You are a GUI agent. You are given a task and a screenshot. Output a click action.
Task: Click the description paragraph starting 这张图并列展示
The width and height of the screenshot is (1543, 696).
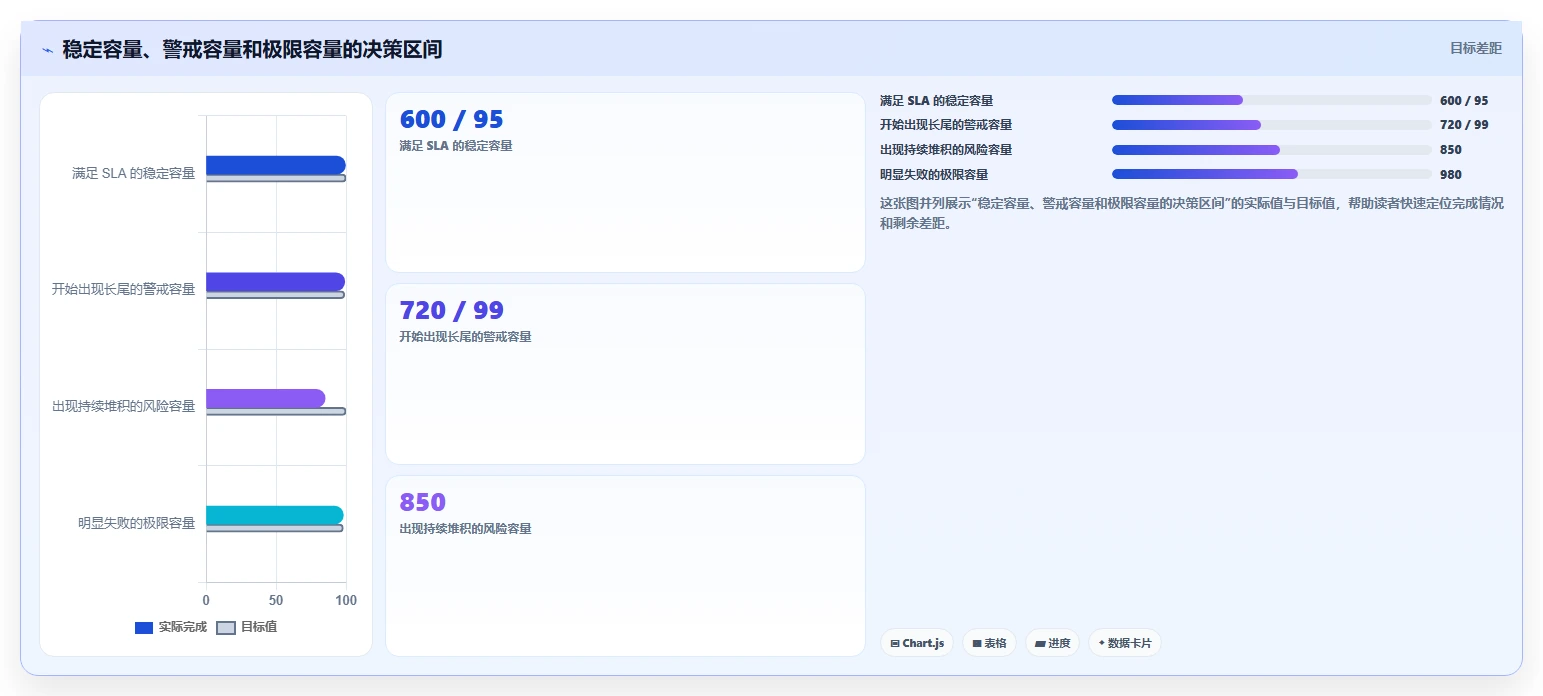click(x=1192, y=213)
